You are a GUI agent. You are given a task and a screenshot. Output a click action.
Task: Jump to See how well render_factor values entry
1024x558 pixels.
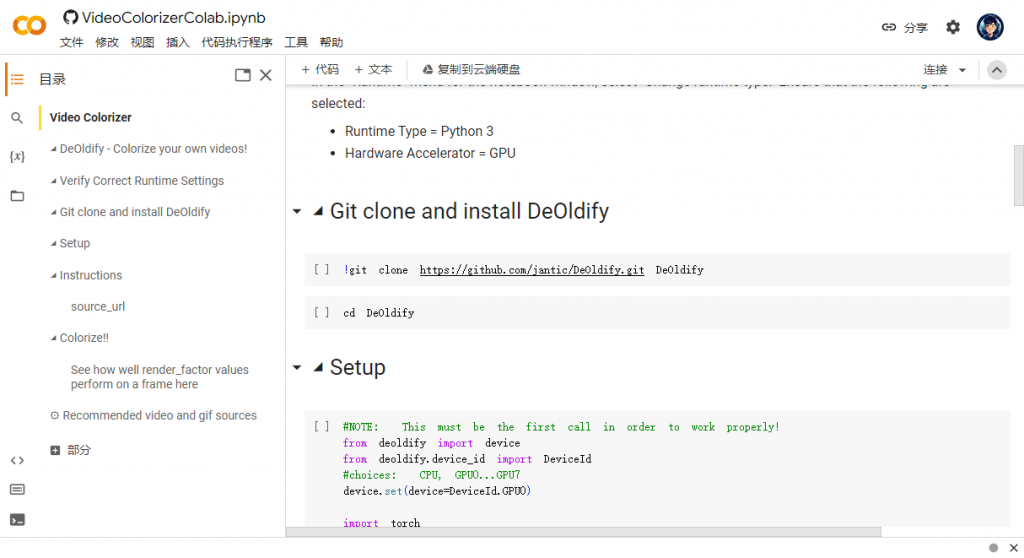click(160, 377)
